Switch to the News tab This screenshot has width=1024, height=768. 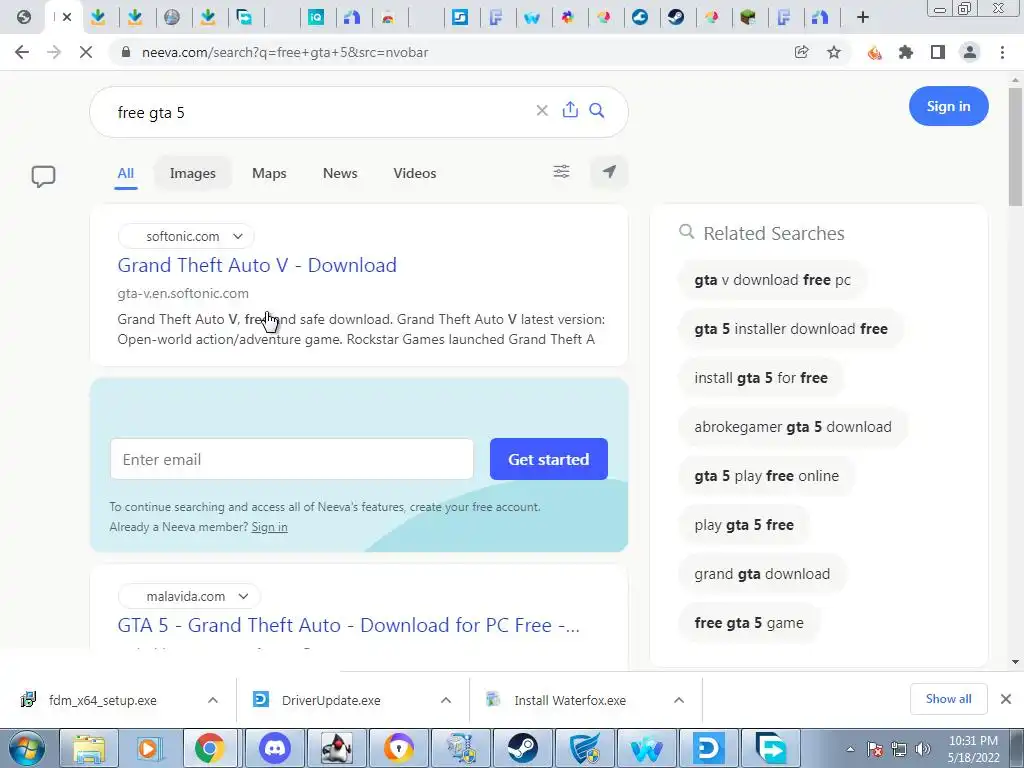(x=340, y=173)
